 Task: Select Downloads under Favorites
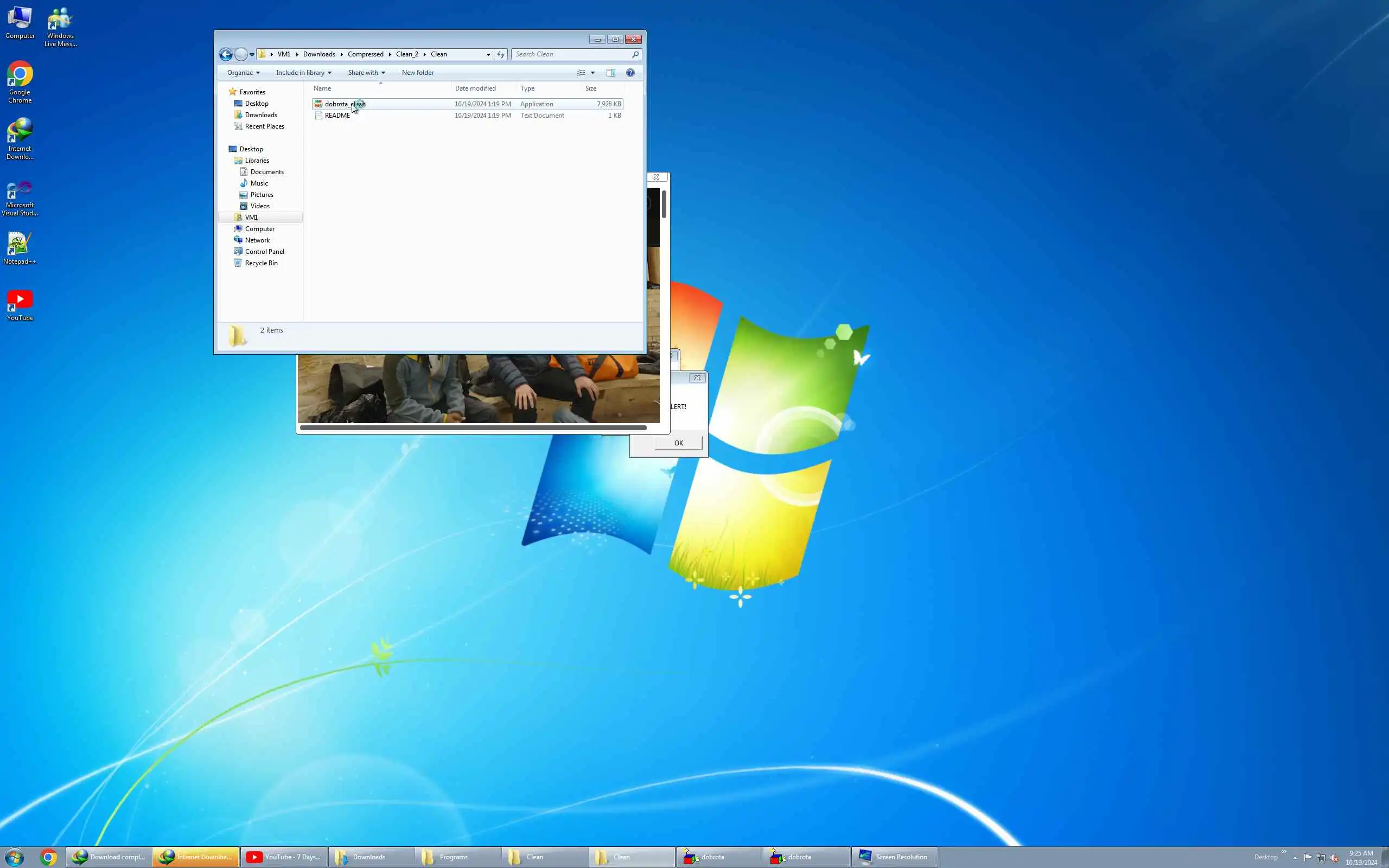(x=260, y=115)
